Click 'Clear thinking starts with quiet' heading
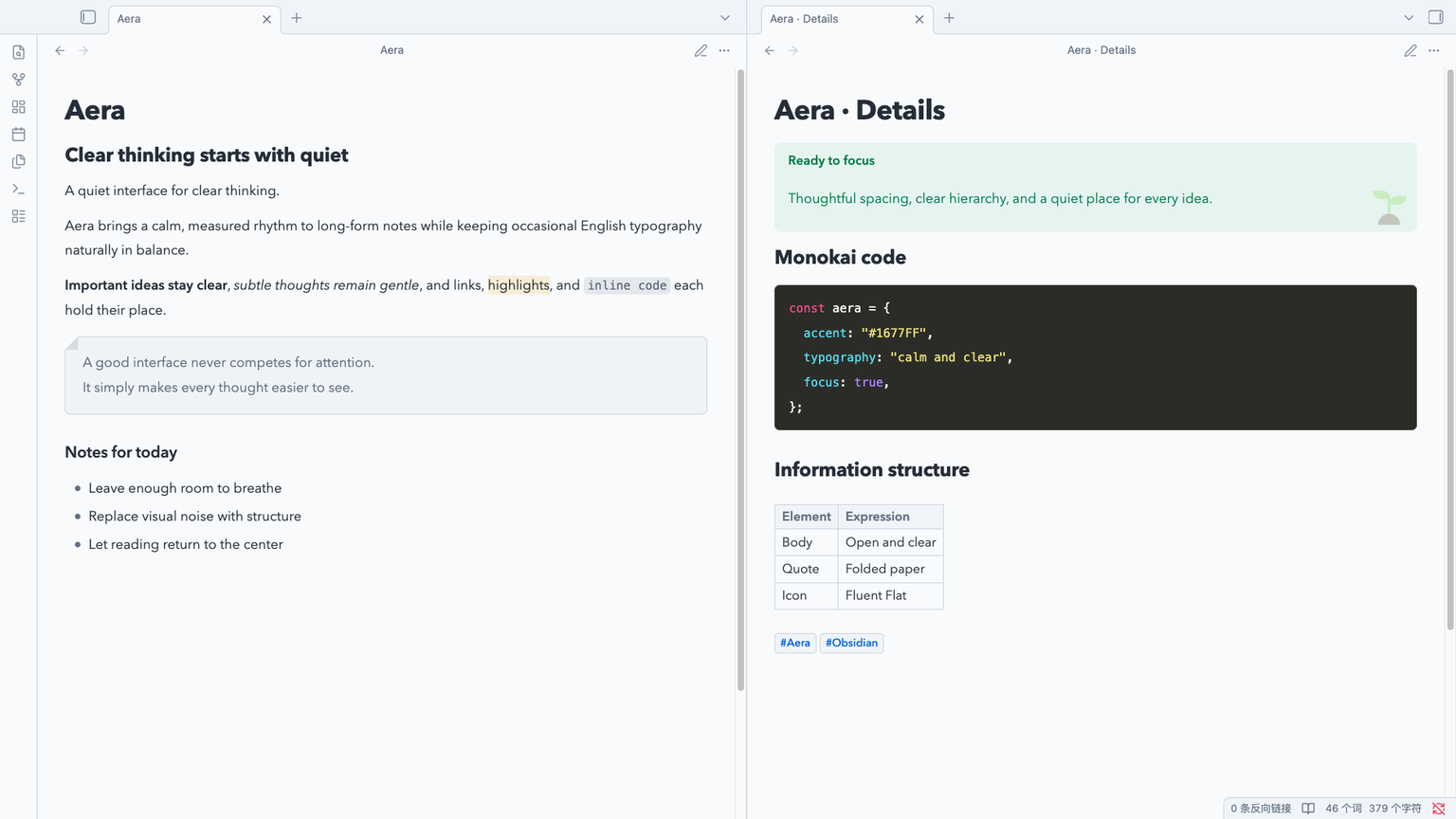Image resolution: width=1456 pixels, height=819 pixels. pos(207,155)
